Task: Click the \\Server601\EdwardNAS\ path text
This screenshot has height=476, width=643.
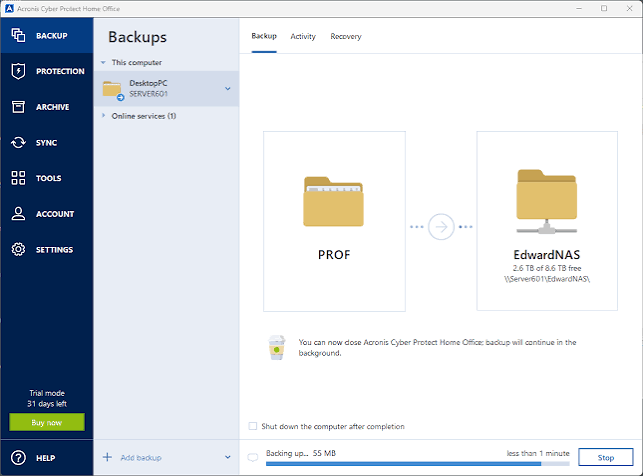Action: (x=547, y=279)
